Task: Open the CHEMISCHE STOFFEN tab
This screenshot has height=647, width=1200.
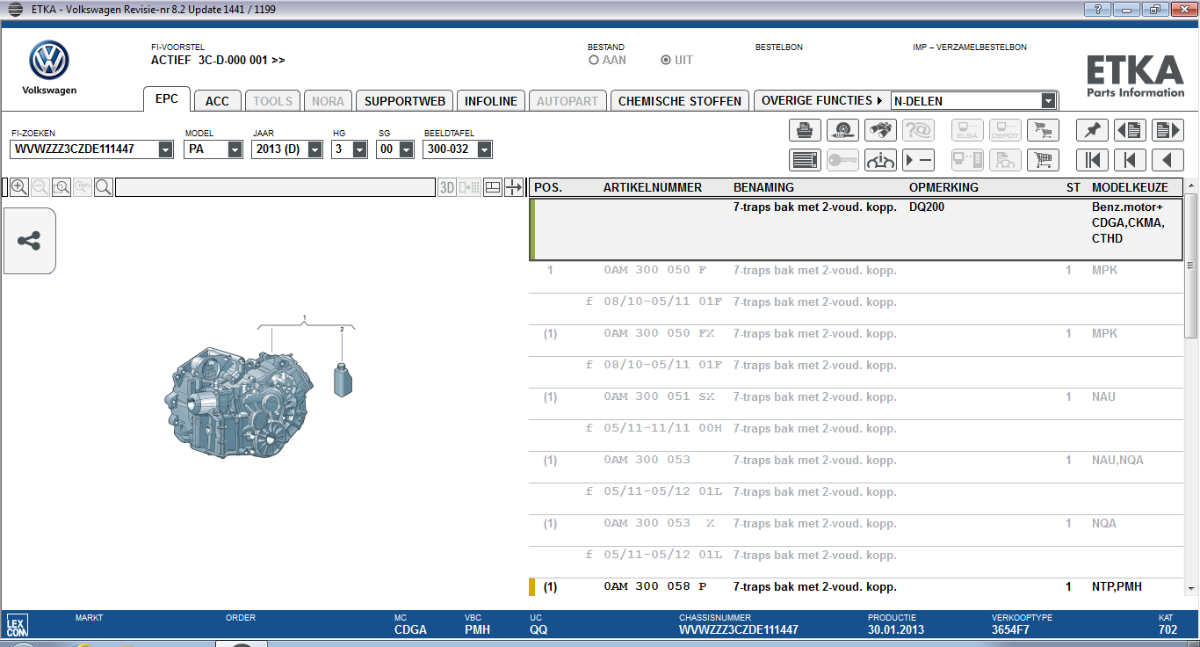Action: [x=680, y=101]
